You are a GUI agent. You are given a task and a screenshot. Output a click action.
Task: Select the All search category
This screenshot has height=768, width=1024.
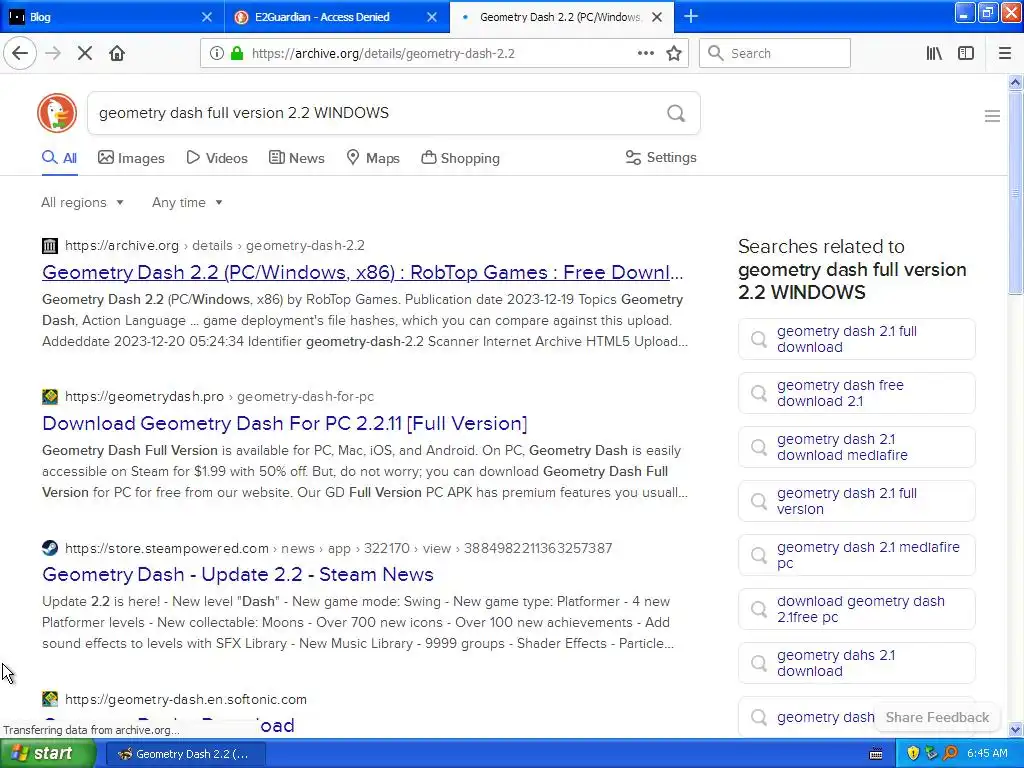click(x=59, y=158)
